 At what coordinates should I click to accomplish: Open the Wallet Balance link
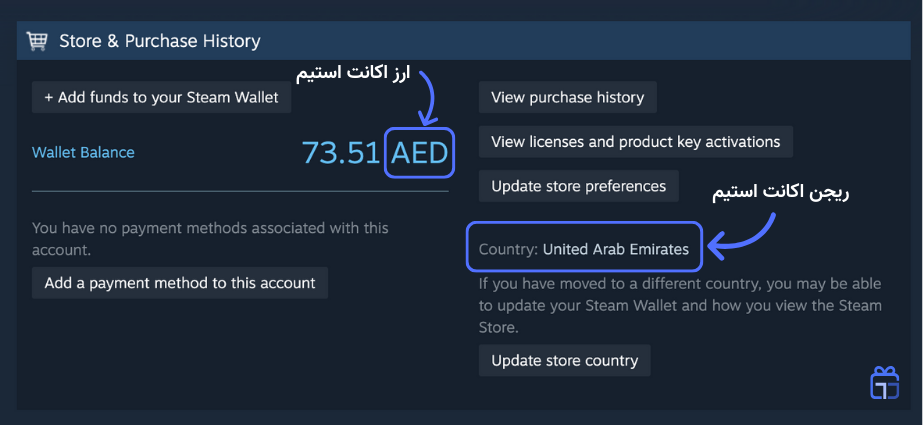pyautogui.click(x=83, y=153)
